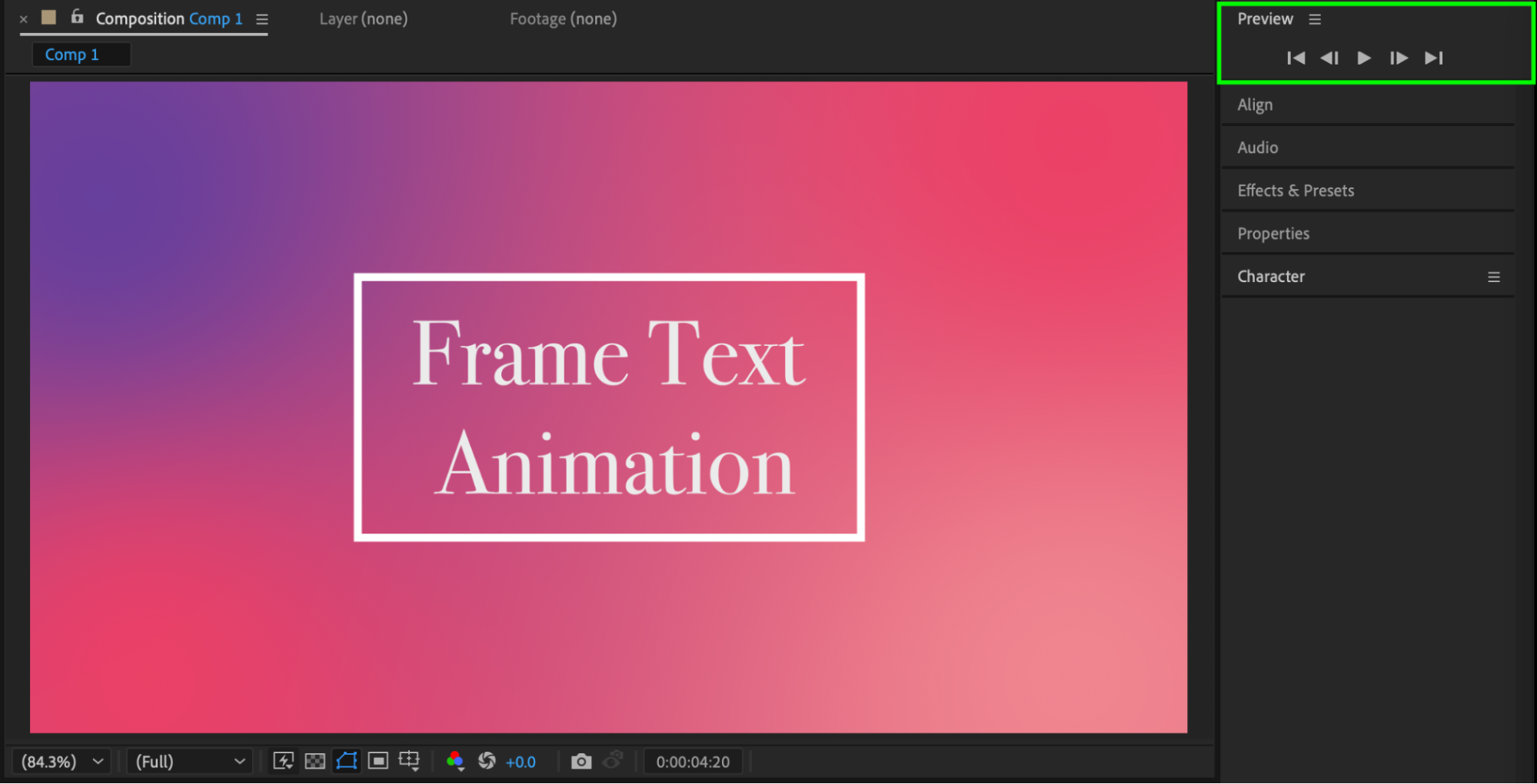Jump to last frame in Preview
This screenshot has width=1537, height=784.
point(1433,58)
